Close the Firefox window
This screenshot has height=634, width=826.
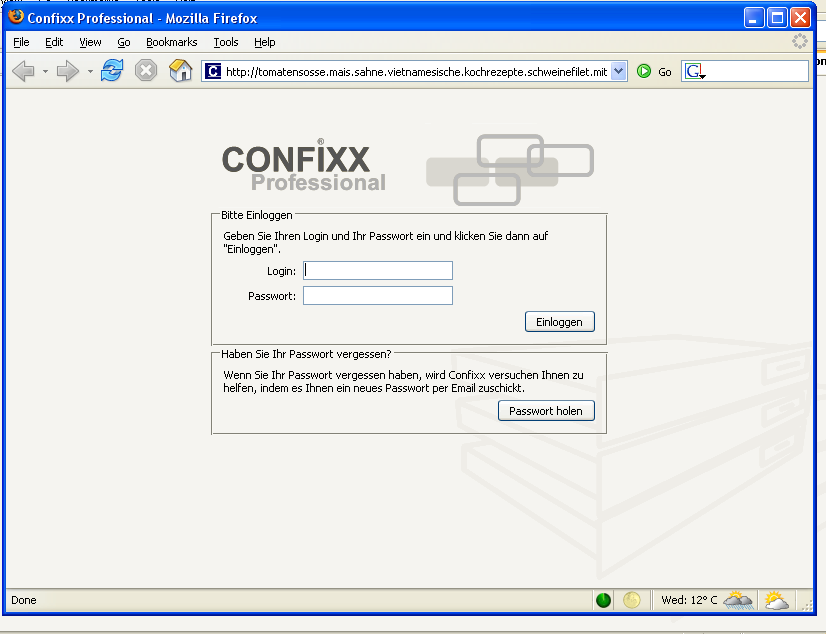[800, 18]
